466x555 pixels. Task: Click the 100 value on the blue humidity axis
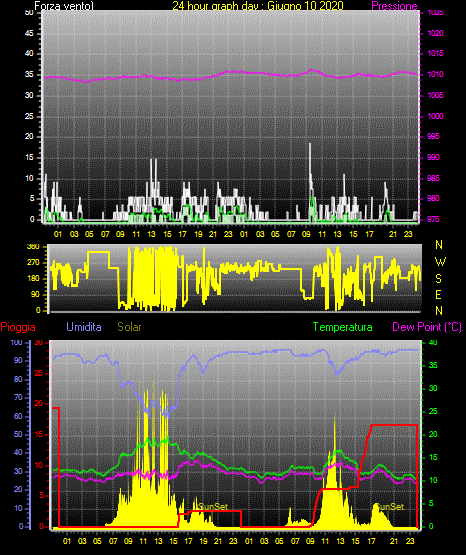pos(17,343)
